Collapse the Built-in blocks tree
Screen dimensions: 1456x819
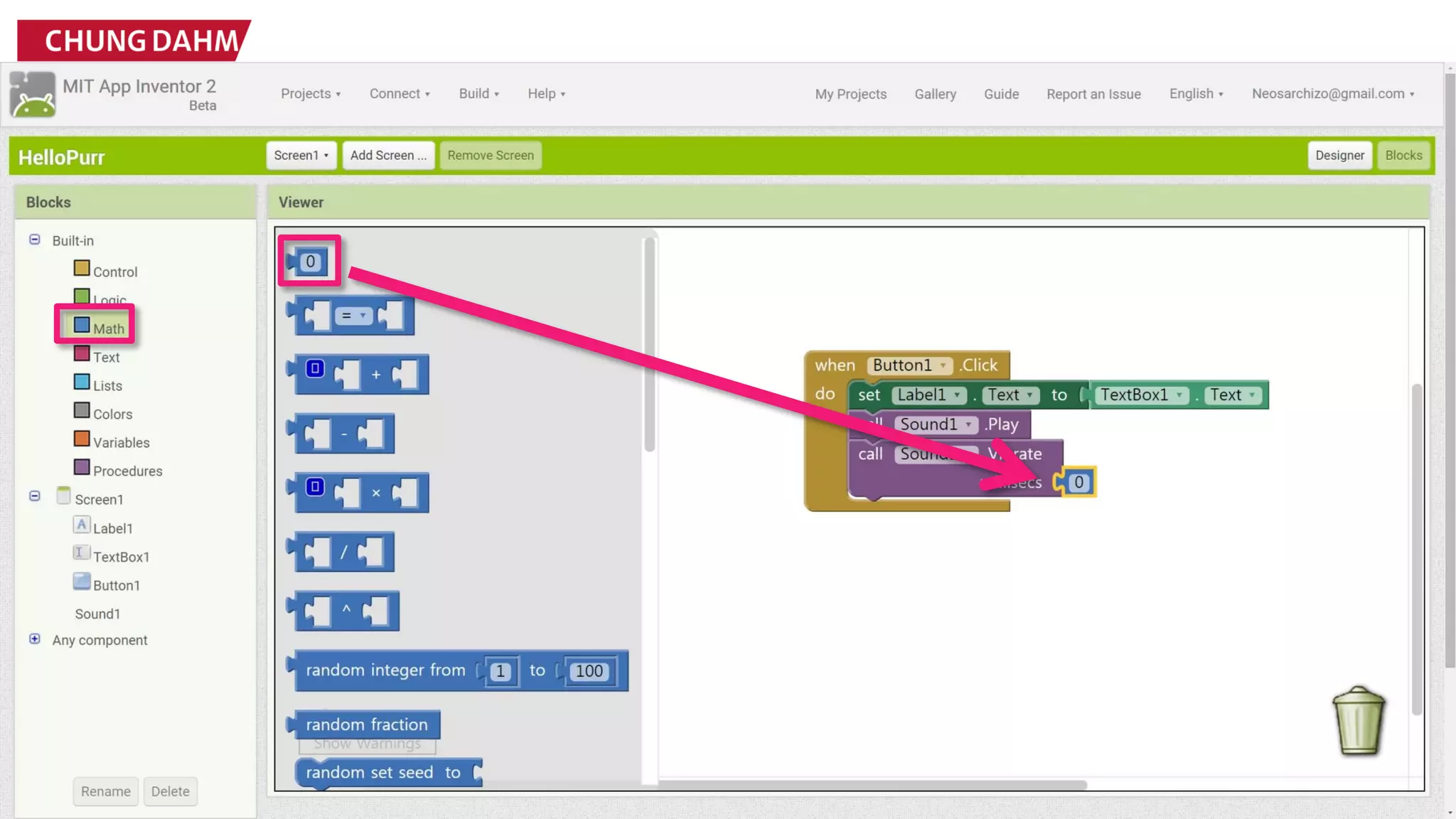pyautogui.click(x=34, y=240)
